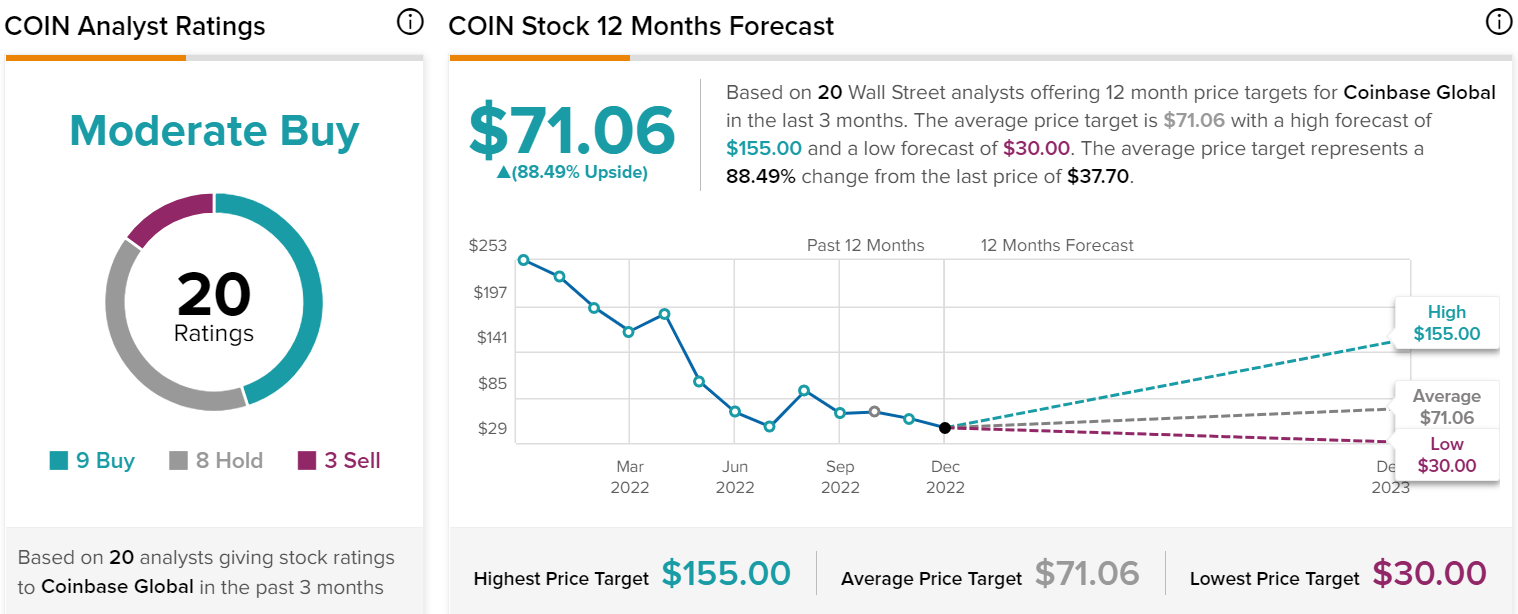
Task: Select the gray square icon beside 8 Hold
Action: tap(180, 459)
